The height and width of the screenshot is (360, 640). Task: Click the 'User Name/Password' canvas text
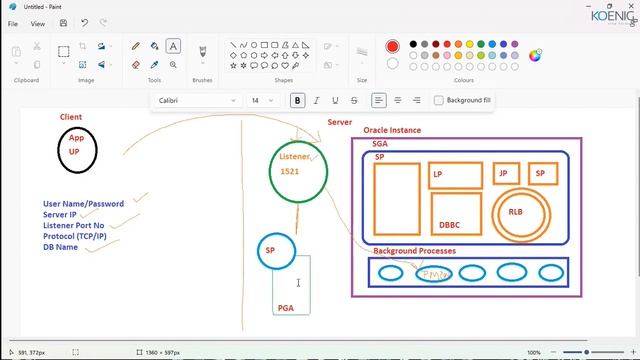click(x=83, y=204)
